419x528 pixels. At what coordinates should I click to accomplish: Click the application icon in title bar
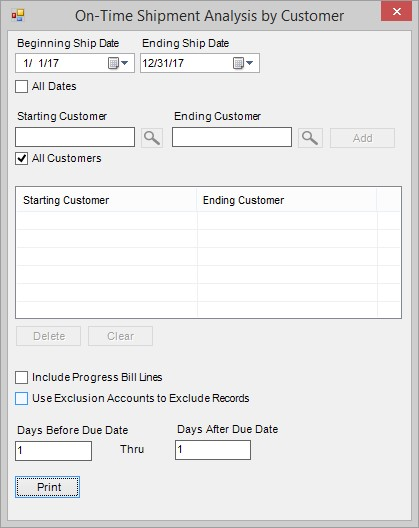point(18,15)
